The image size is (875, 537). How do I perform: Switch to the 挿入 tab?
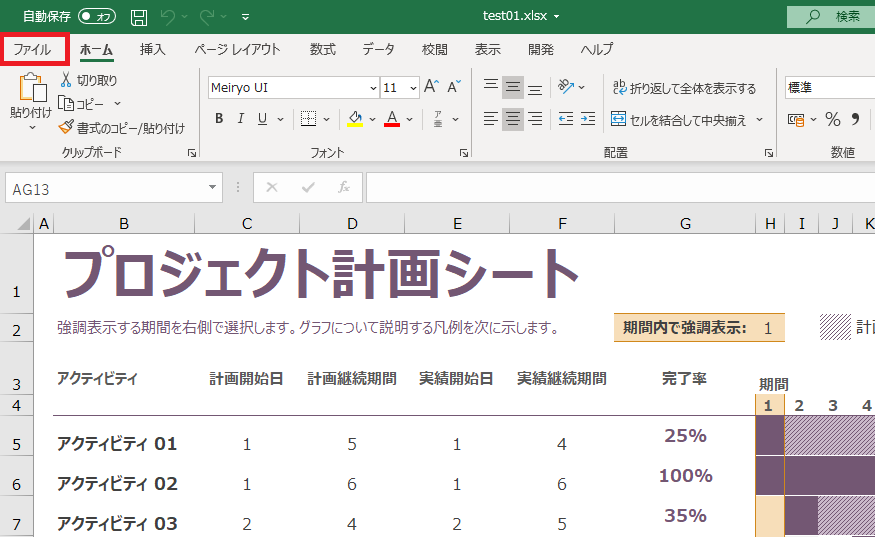[x=152, y=49]
